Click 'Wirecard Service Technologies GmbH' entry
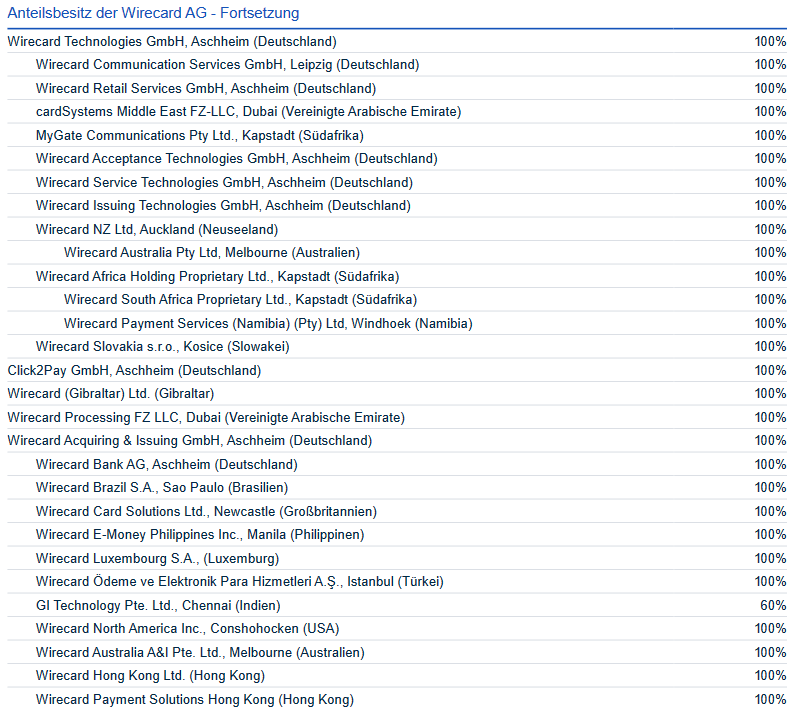Viewport: 801px width, 720px height. click(397, 182)
